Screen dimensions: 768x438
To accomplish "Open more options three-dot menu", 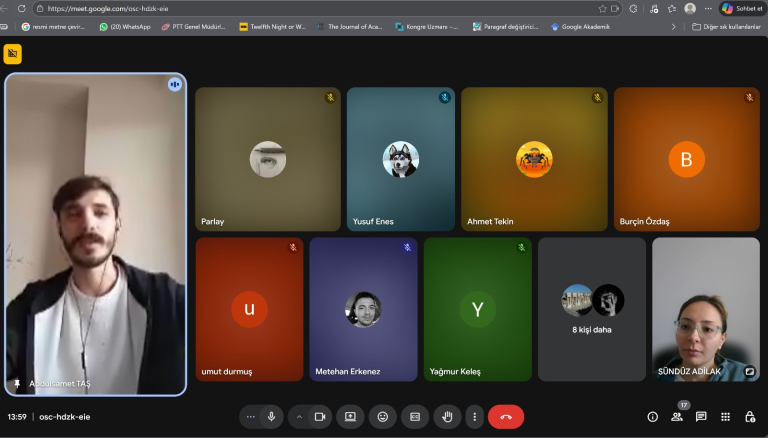I will point(474,416).
